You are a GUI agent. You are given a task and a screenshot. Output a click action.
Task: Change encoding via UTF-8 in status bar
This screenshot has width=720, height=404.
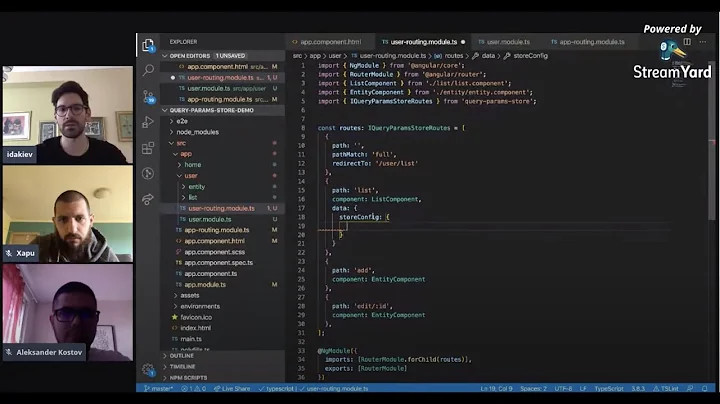pyautogui.click(x=563, y=388)
